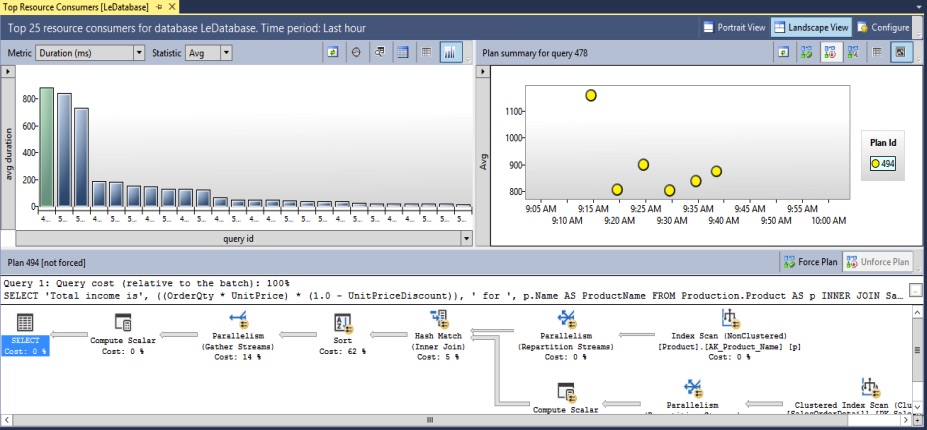Viewport: 927px width, 430px height.
Task: Click the yellow data point at 9:40 AM
Action: click(x=716, y=171)
